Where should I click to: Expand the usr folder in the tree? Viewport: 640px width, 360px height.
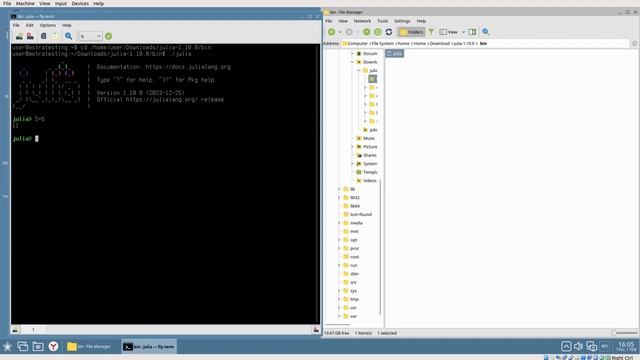pos(340,308)
